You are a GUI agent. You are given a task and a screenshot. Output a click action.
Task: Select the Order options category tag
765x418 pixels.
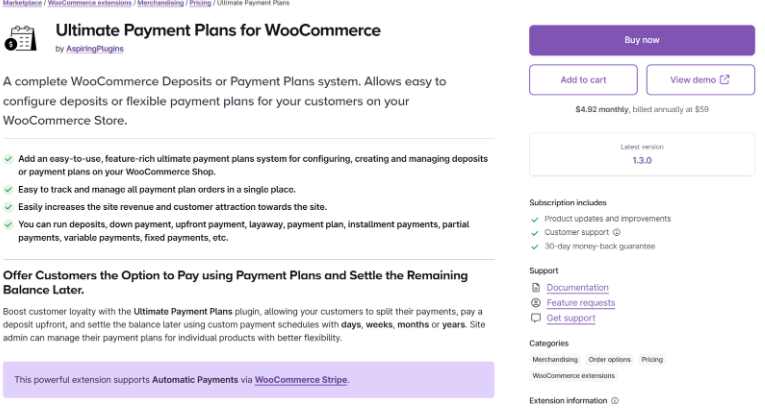[608, 359]
